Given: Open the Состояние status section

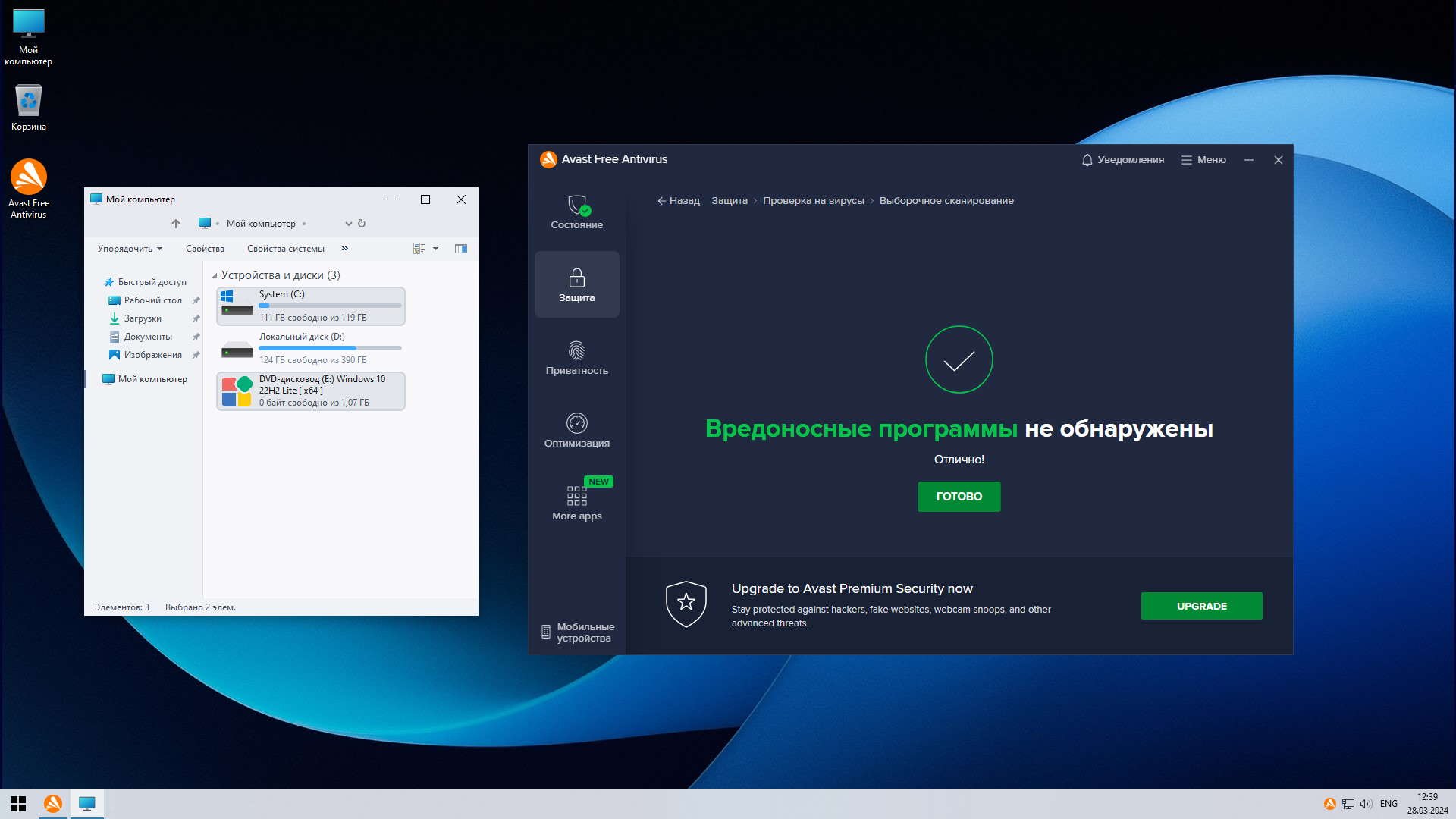Looking at the screenshot, I should (x=576, y=212).
